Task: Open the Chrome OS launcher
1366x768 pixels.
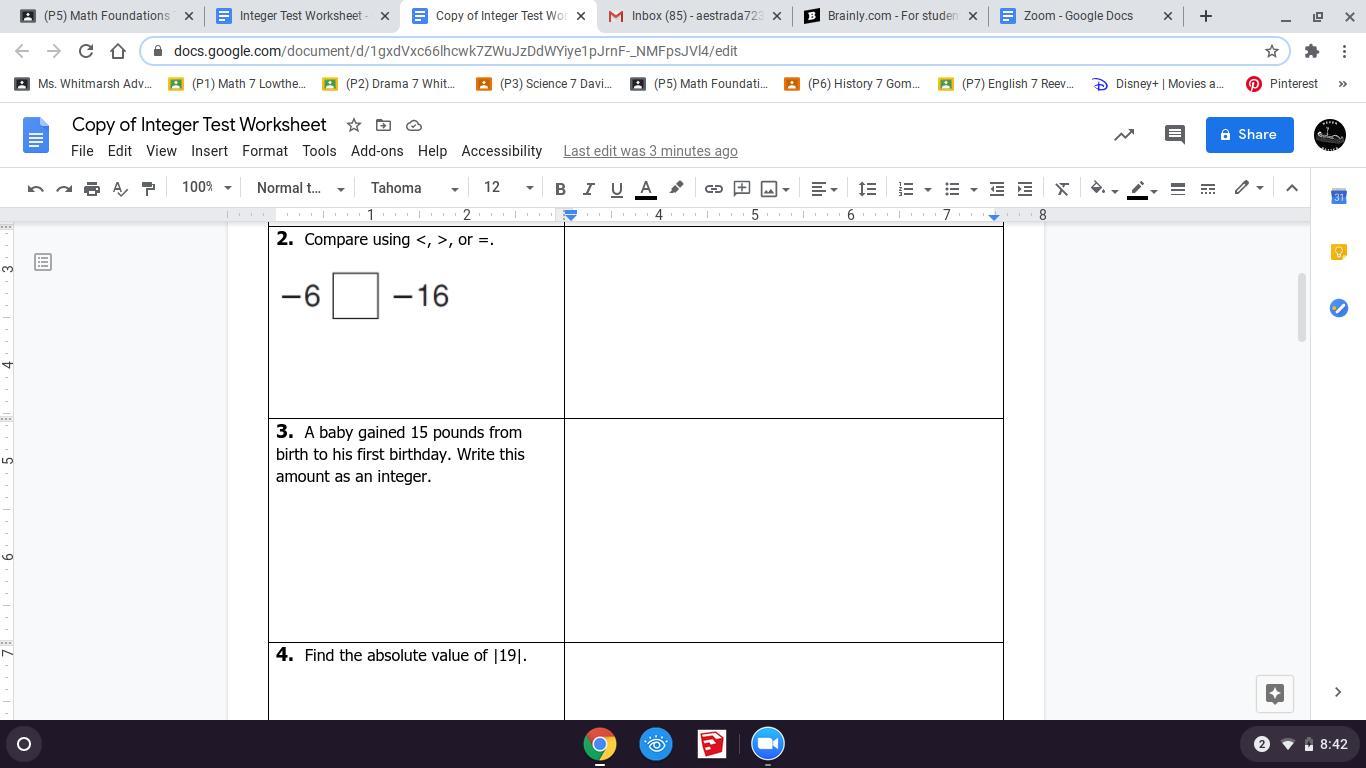Action: 24,744
